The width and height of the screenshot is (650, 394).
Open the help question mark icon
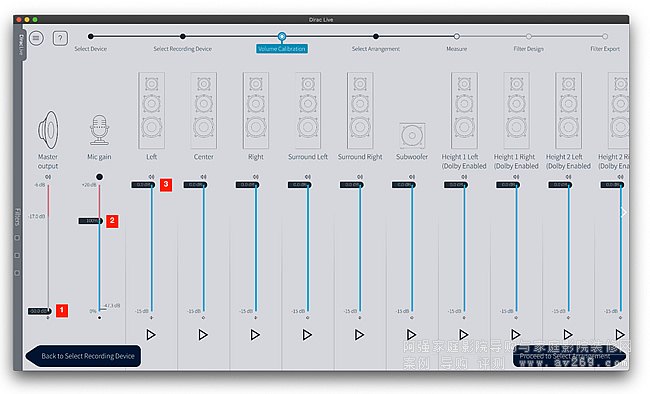click(60, 39)
